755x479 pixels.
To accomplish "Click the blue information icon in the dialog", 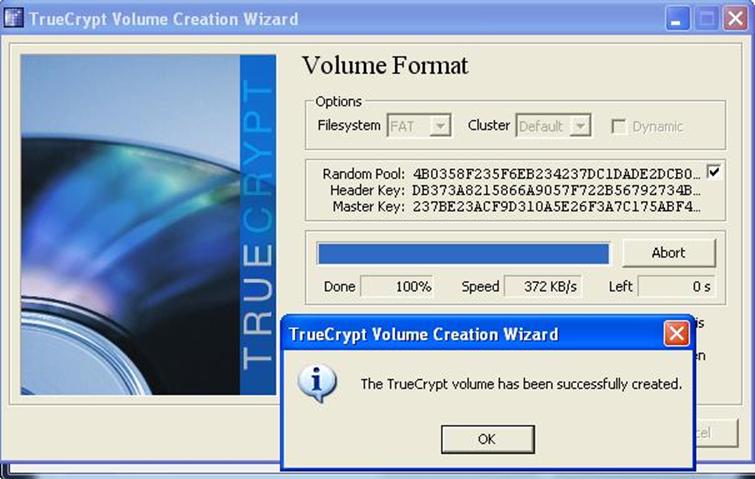I will coord(317,384).
